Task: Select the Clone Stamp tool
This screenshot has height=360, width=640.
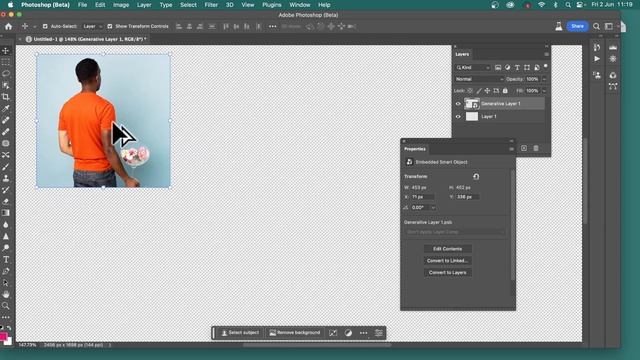Action: point(6,178)
